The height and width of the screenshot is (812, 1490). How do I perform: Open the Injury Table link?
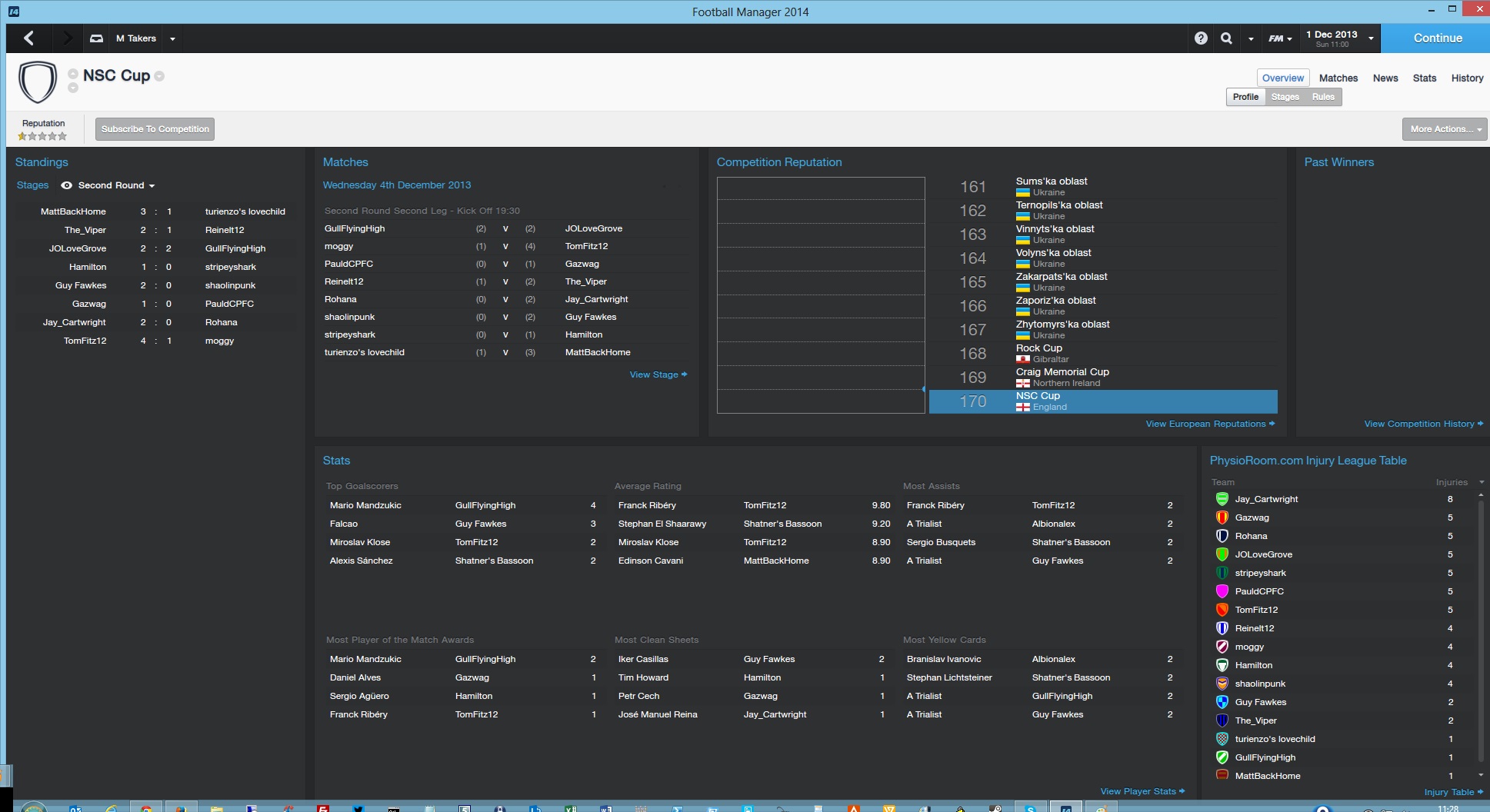[1453, 792]
